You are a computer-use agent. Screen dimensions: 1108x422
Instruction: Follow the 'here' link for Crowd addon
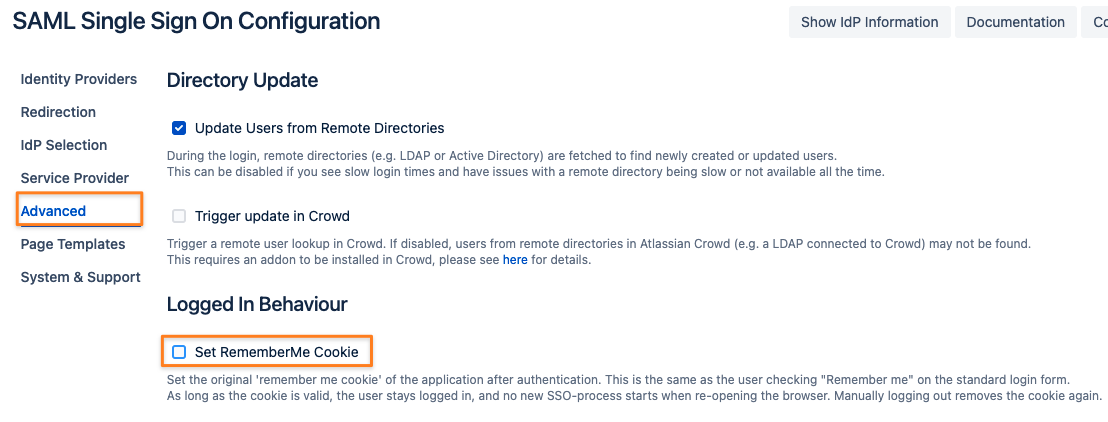[515, 260]
